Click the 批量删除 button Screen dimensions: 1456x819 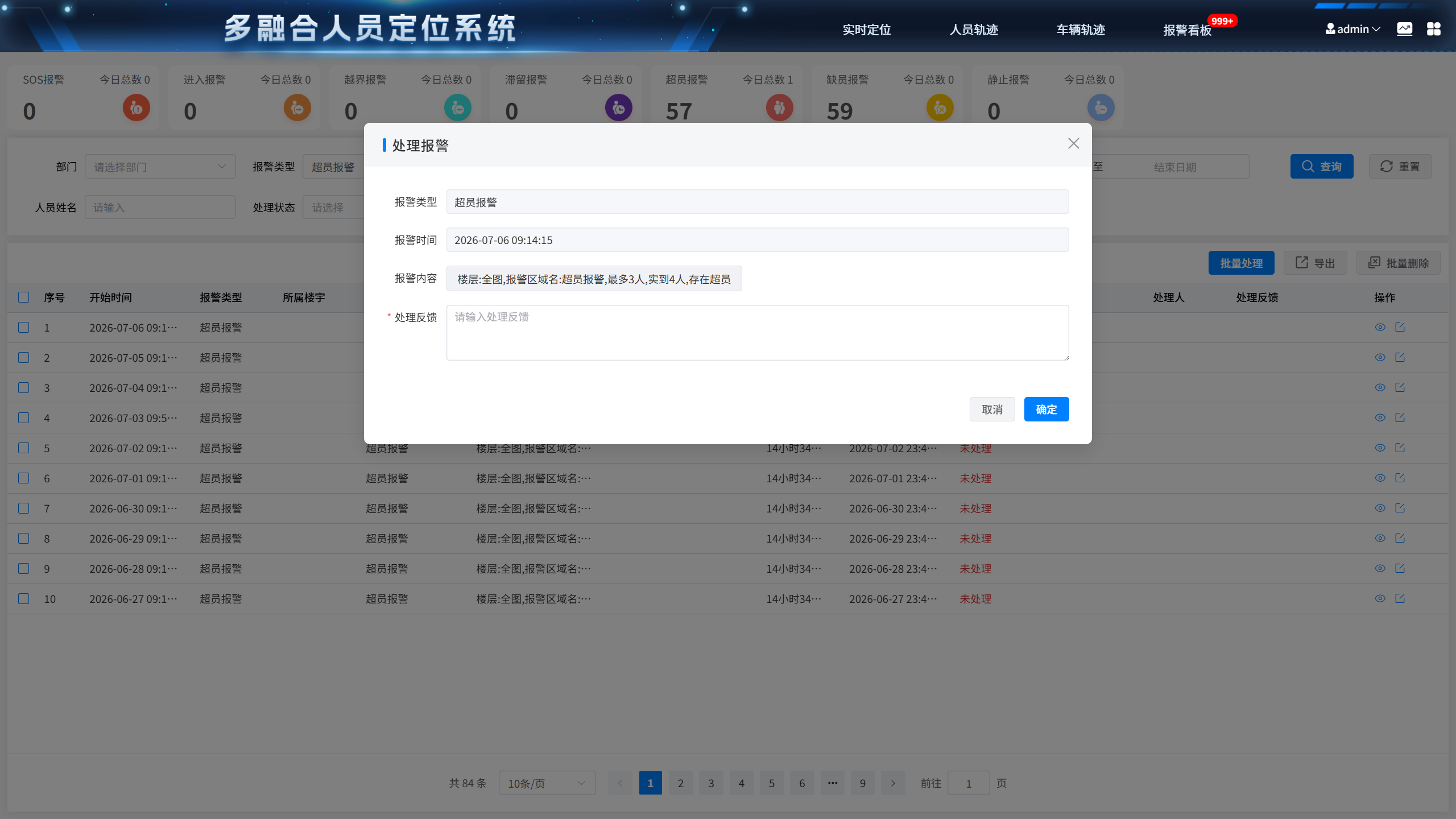[1399, 263]
